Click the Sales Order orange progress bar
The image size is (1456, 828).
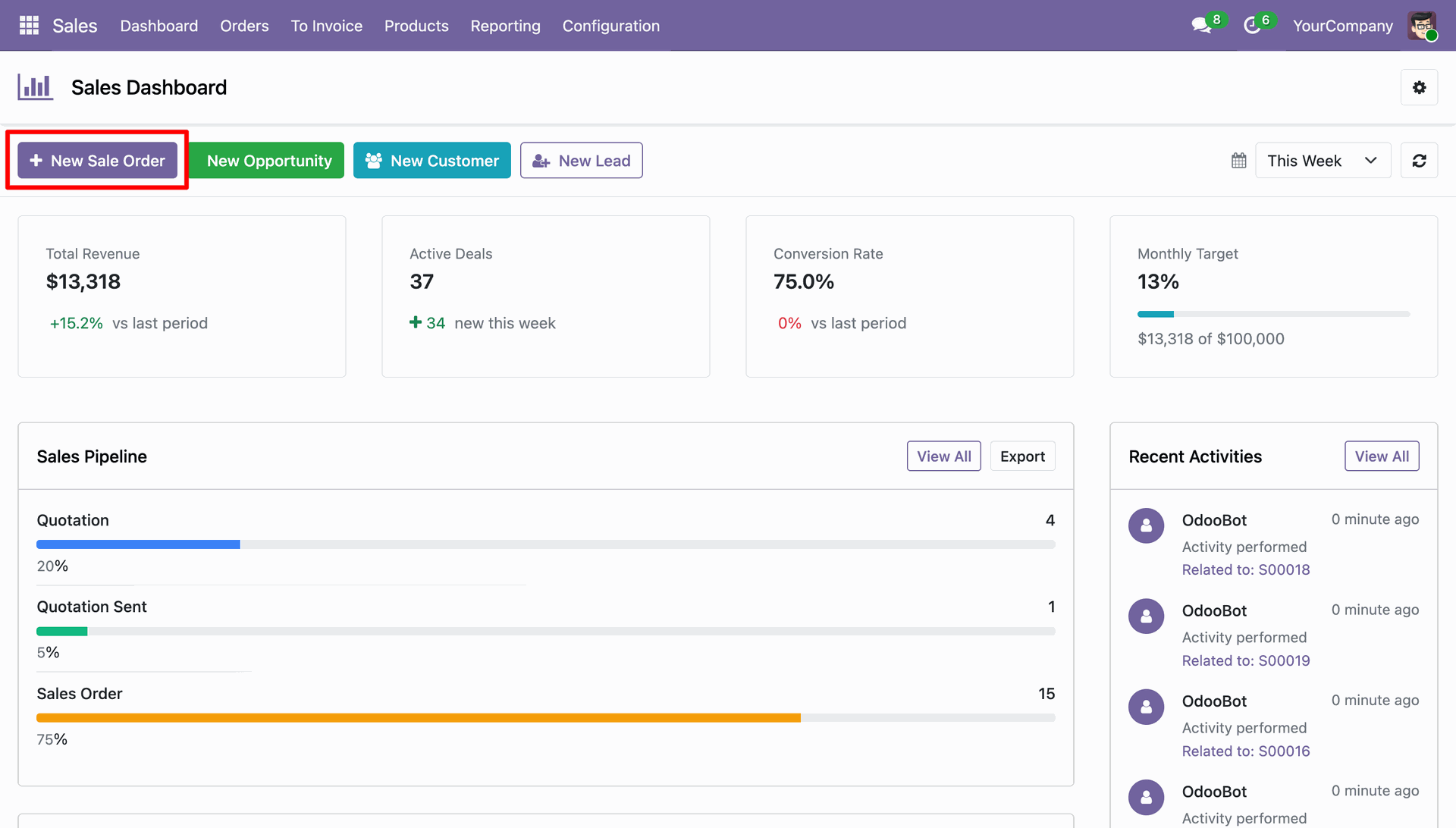545,717
